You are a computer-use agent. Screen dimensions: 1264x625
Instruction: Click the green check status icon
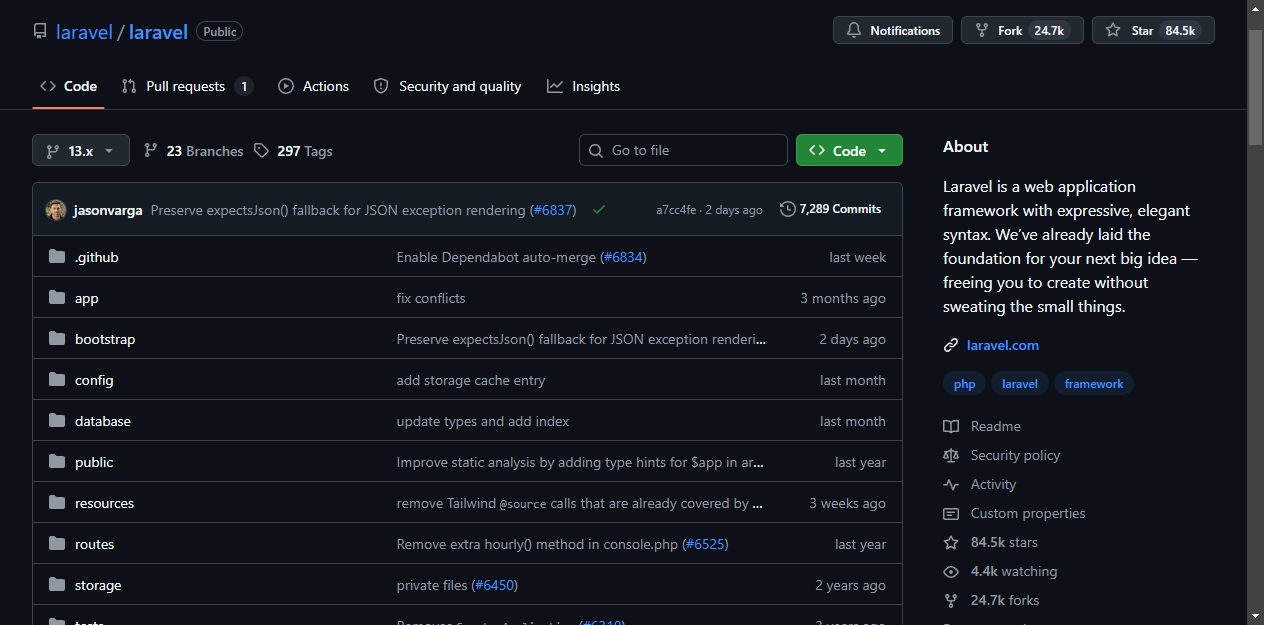(x=599, y=210)
